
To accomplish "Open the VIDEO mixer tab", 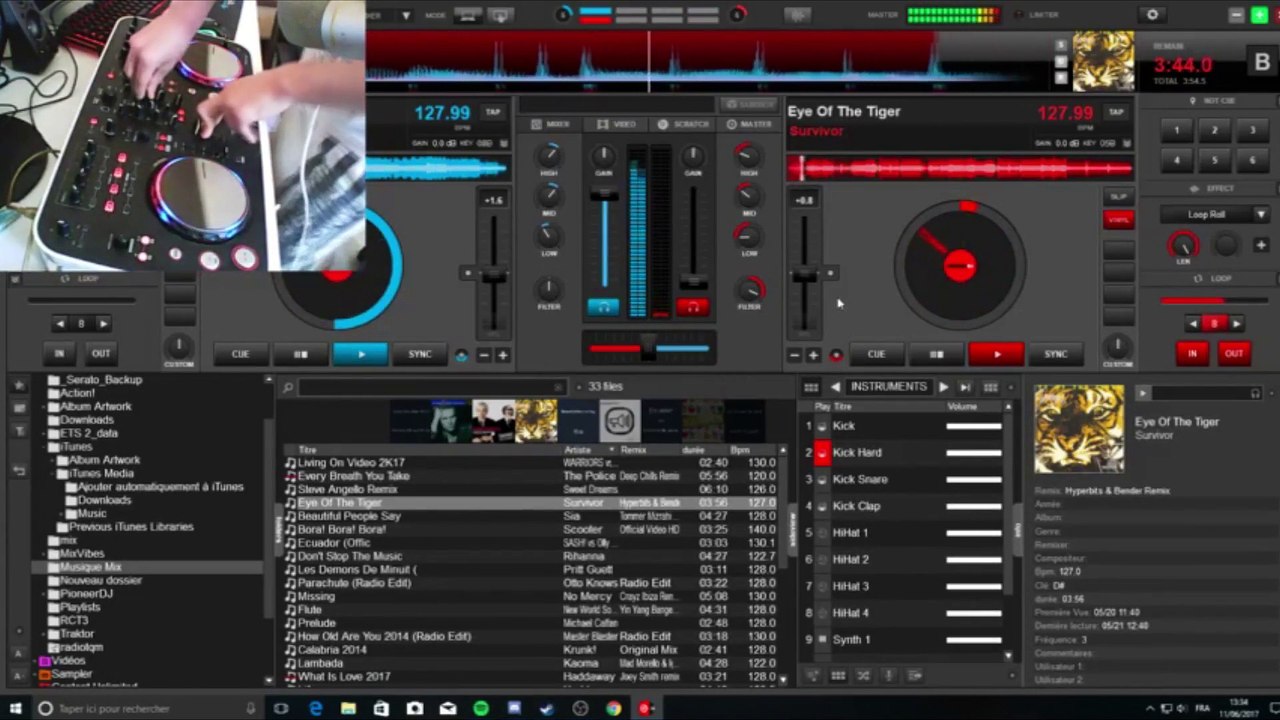I will click(x=617, y=124).
